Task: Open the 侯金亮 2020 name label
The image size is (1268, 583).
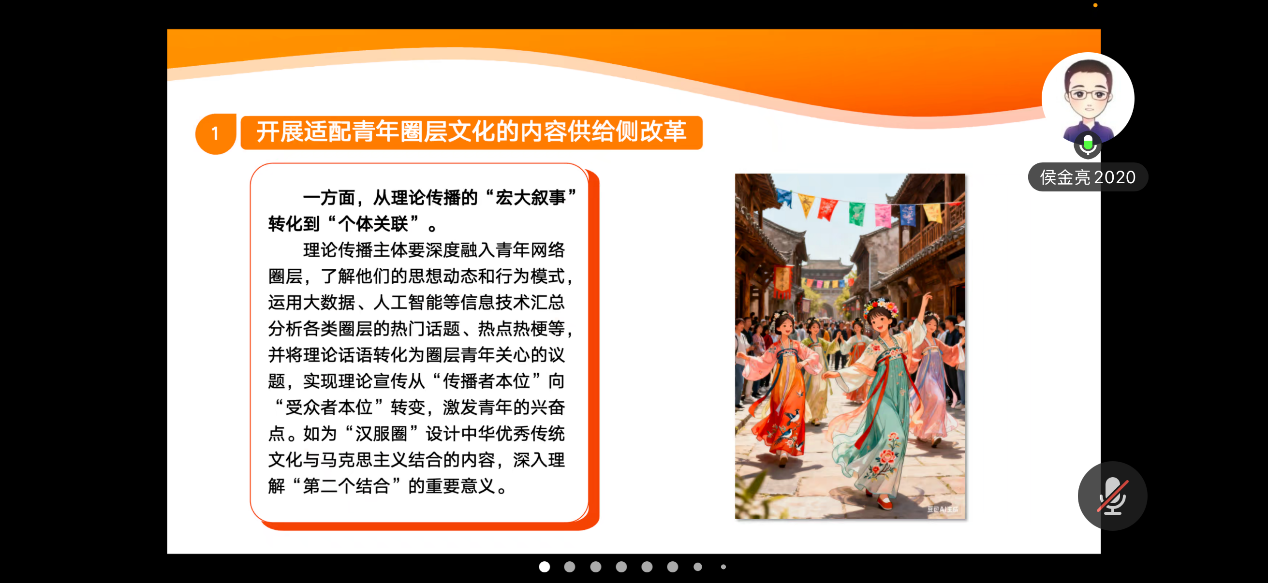Action: (x=1088, y=177)
